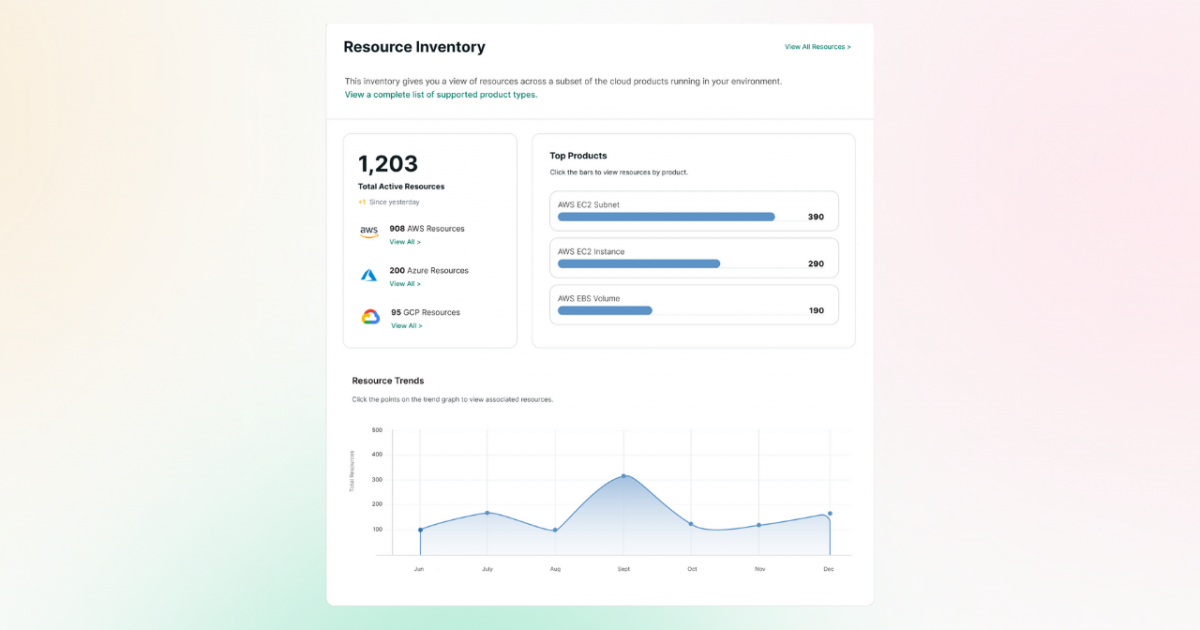Screen dimensions: 1200x630
Task: View a complete list of supported product types
Action: pos(441,94)
